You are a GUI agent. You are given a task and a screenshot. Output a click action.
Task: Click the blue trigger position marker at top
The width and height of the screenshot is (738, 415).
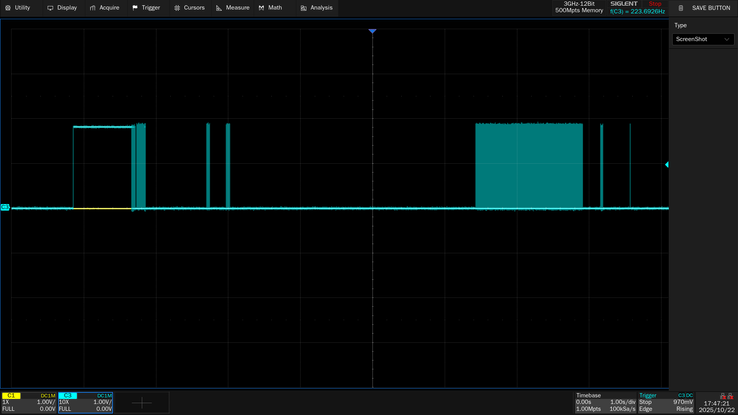pos(372,31)
